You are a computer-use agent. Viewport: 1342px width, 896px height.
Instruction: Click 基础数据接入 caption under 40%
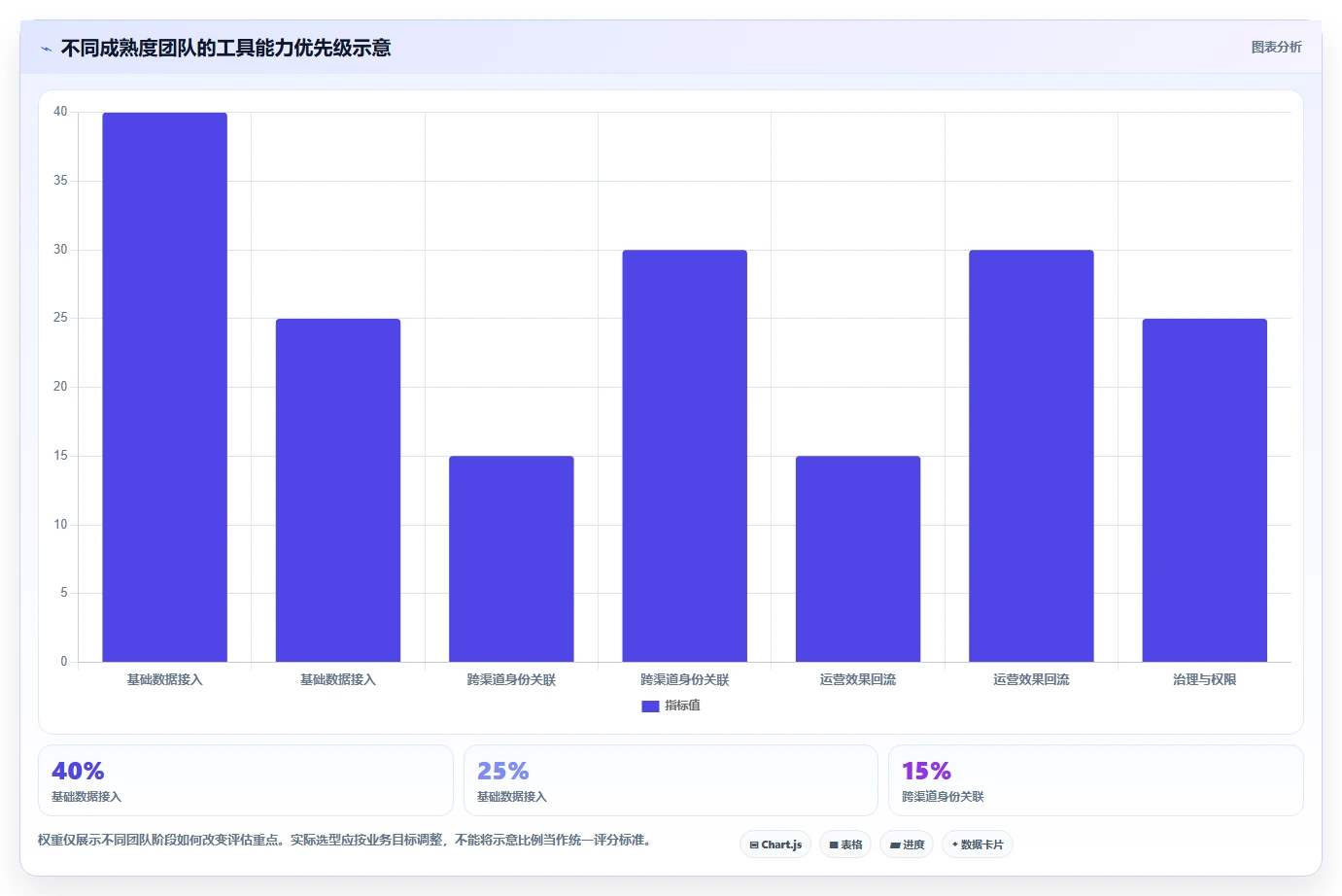tap(86, 797)
